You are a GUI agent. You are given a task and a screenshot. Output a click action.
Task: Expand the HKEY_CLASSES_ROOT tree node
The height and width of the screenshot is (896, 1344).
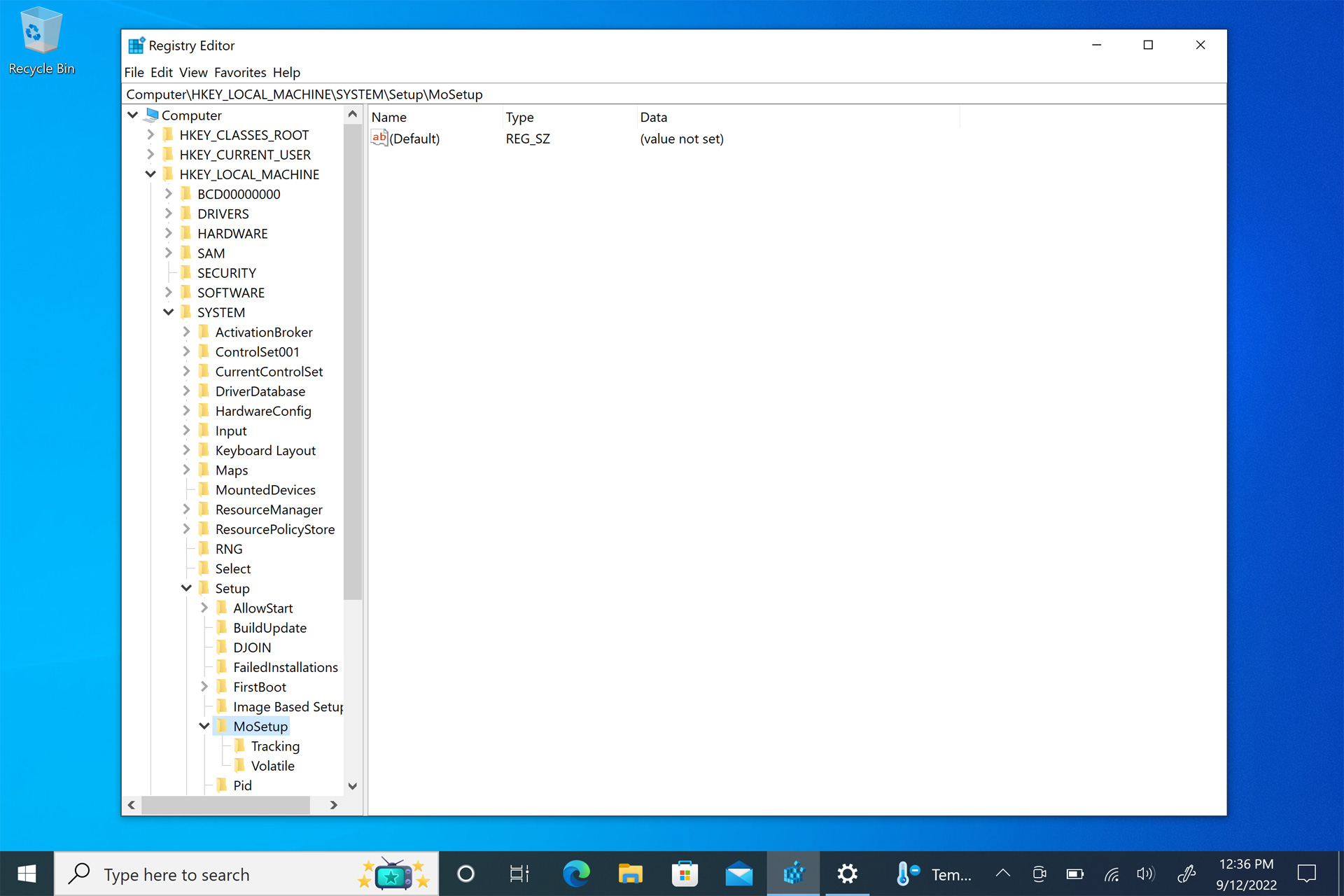coord(150,134)
